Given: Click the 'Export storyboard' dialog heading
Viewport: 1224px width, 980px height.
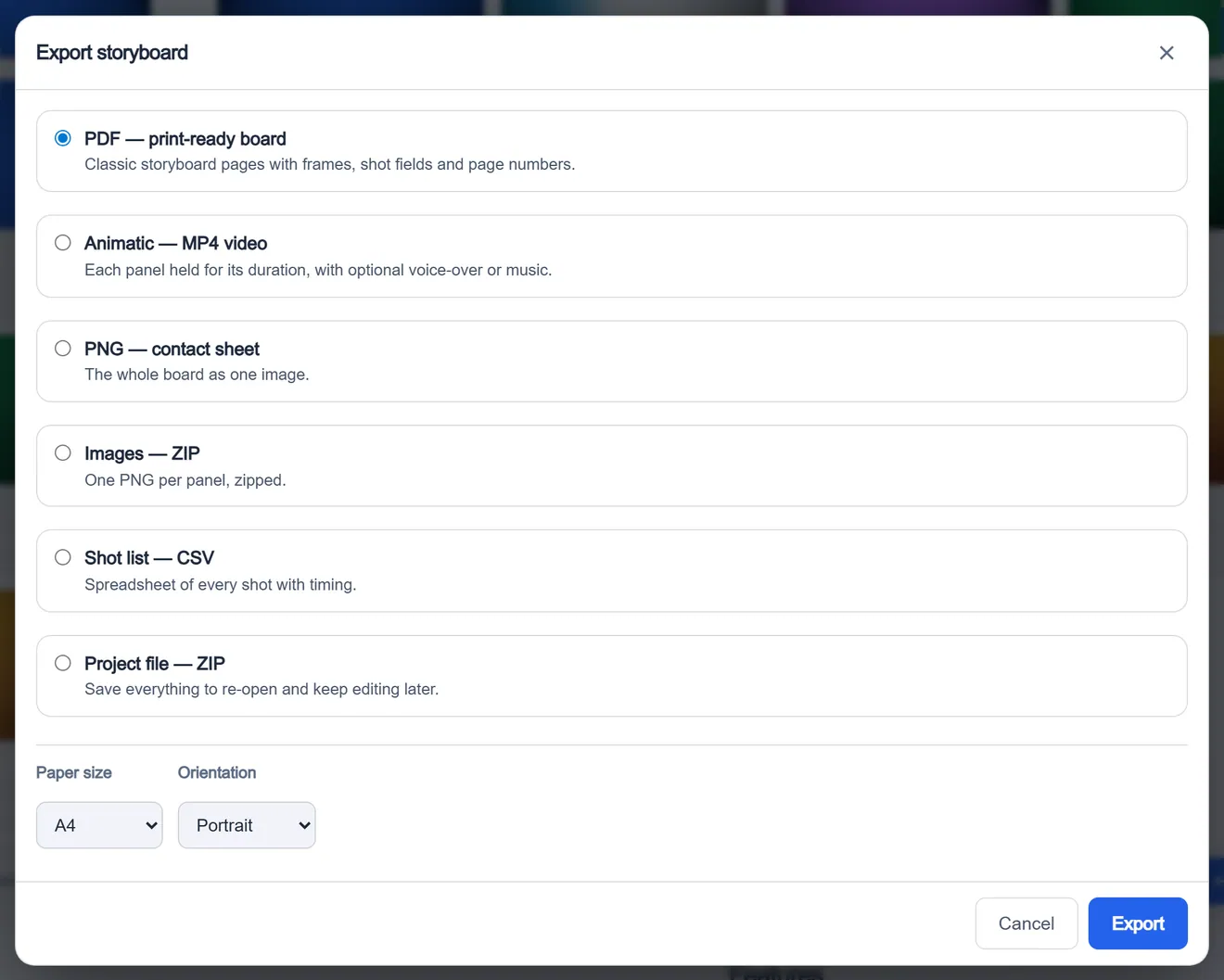Looking at the screenshot, I should pyautogui.click(x=112, y=53).
